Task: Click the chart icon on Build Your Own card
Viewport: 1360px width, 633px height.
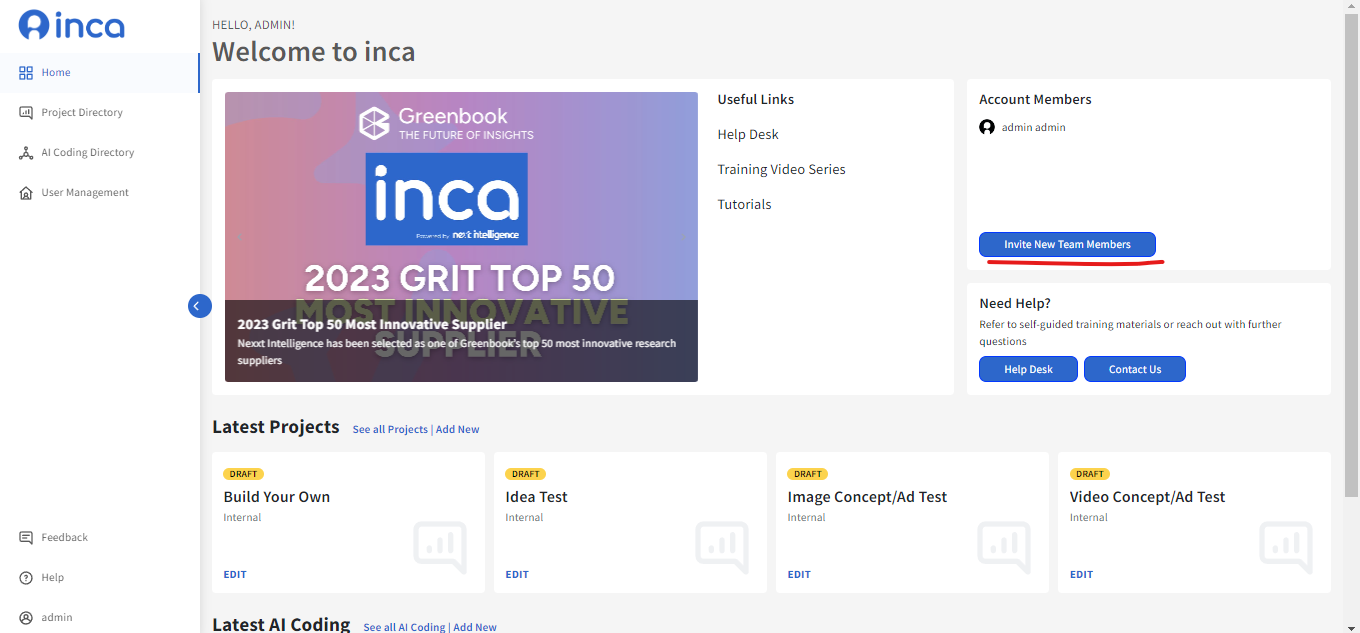Action: pyautogui.click(x=440, y=547)
